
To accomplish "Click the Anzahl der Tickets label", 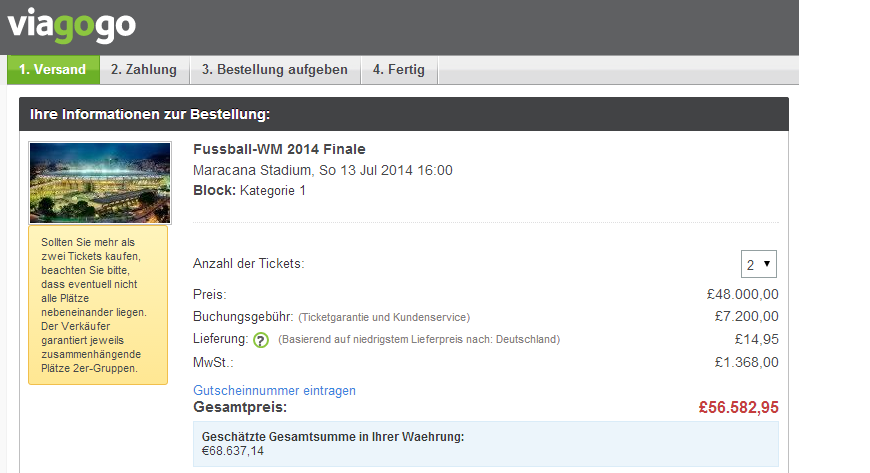I will tap(249, 264).
